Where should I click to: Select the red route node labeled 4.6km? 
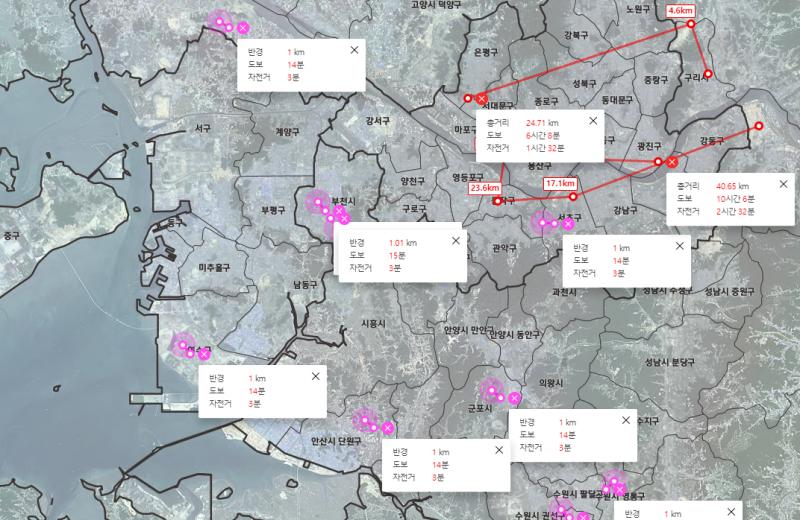[691, 24]
